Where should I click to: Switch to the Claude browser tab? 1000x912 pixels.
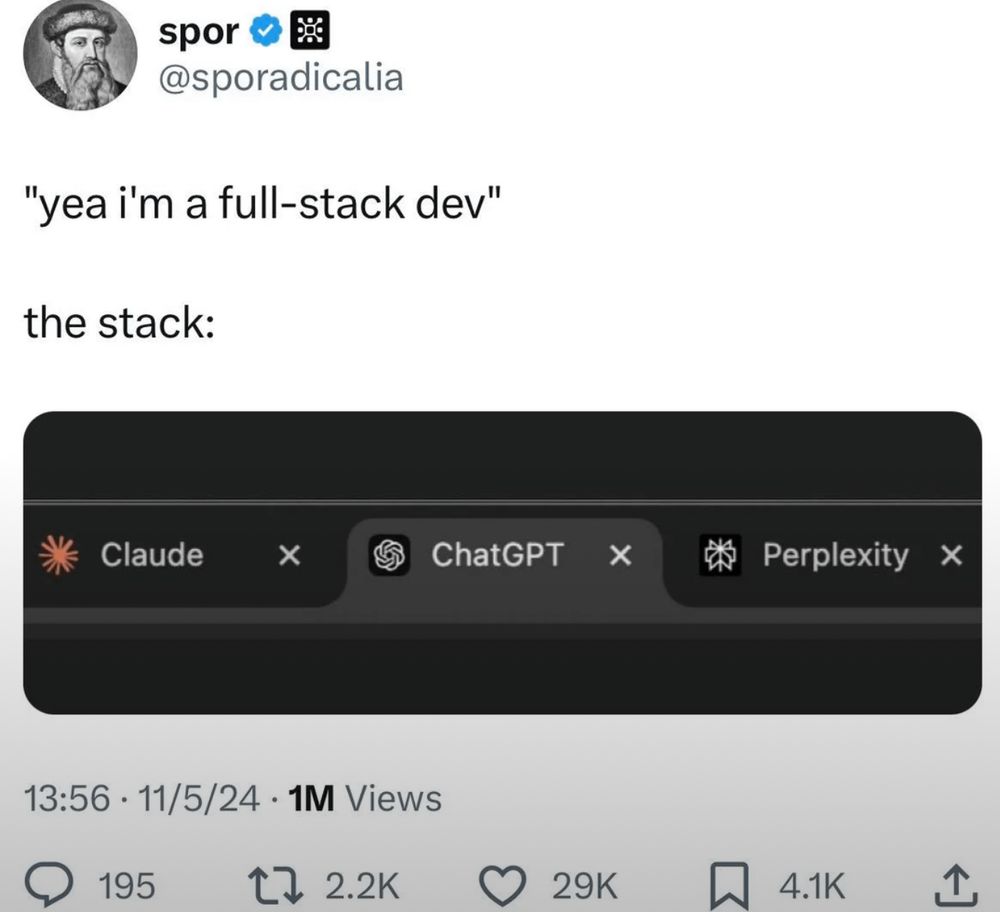point(150,556)
